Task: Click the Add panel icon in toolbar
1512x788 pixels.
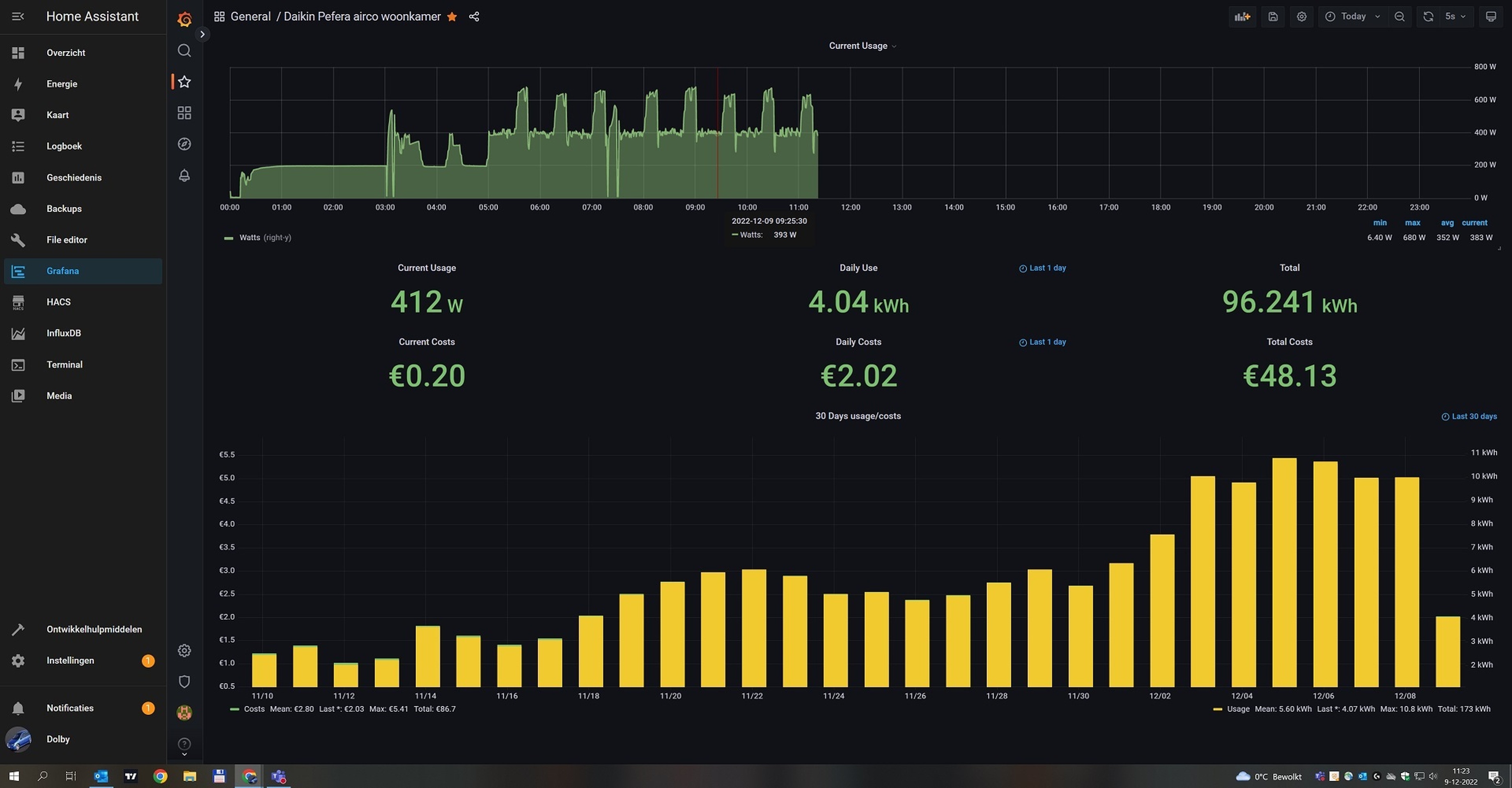Action: (1242, 16)
